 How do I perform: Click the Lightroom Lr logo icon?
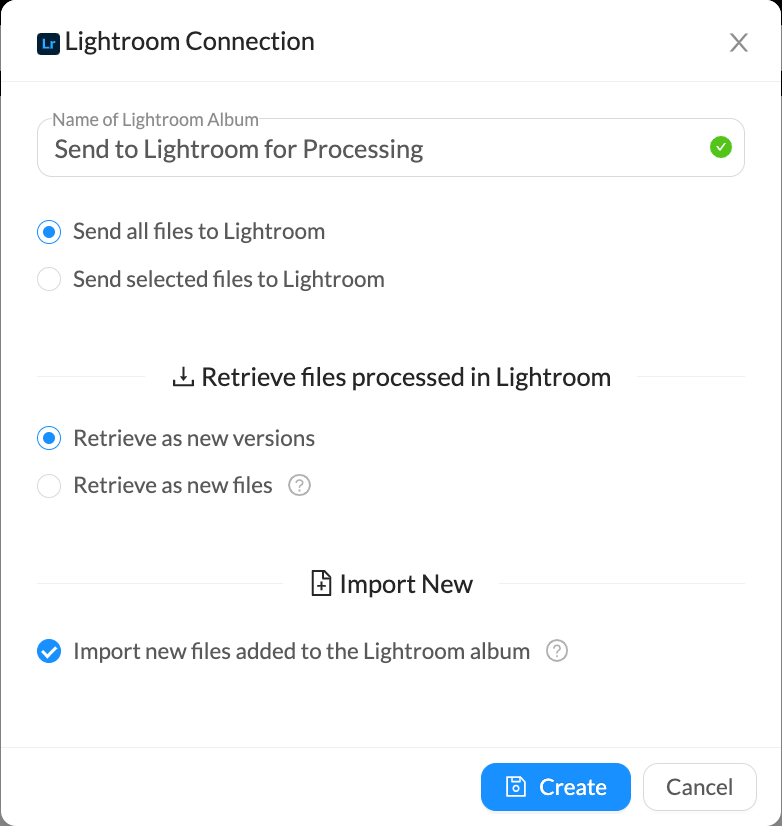tap(47, 43)
